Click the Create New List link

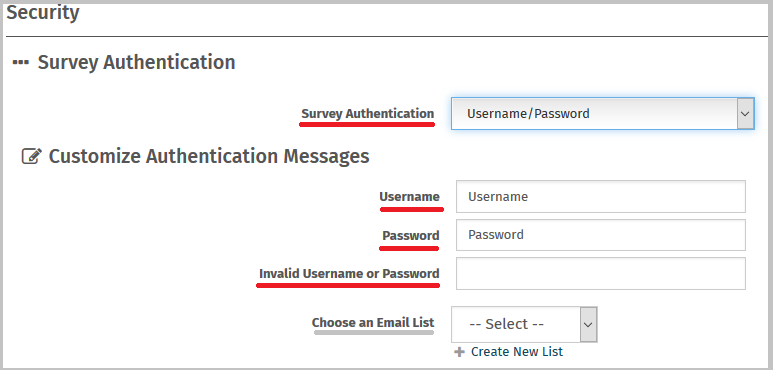[x=517, y=352]
